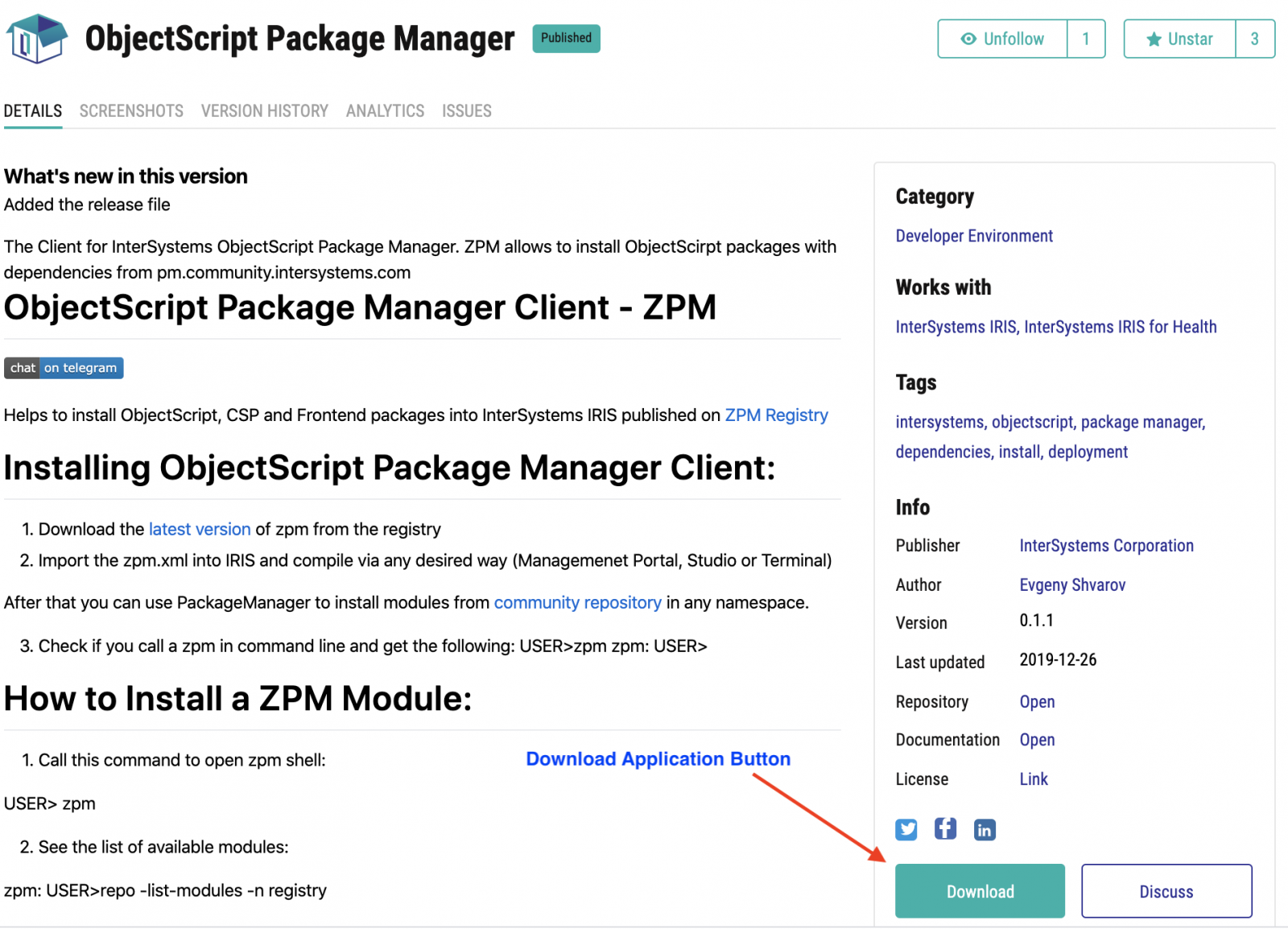The image size is (1288, 929).
Task: Click the 'USER> zpm' command text
Action: (x=50, y=804)
